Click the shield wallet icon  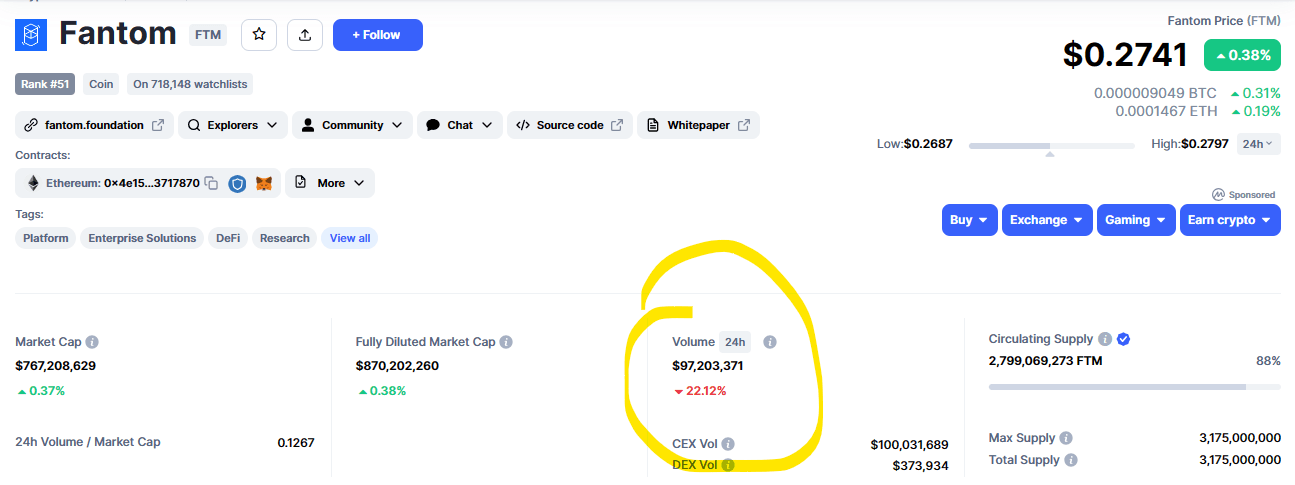(237, 183)
